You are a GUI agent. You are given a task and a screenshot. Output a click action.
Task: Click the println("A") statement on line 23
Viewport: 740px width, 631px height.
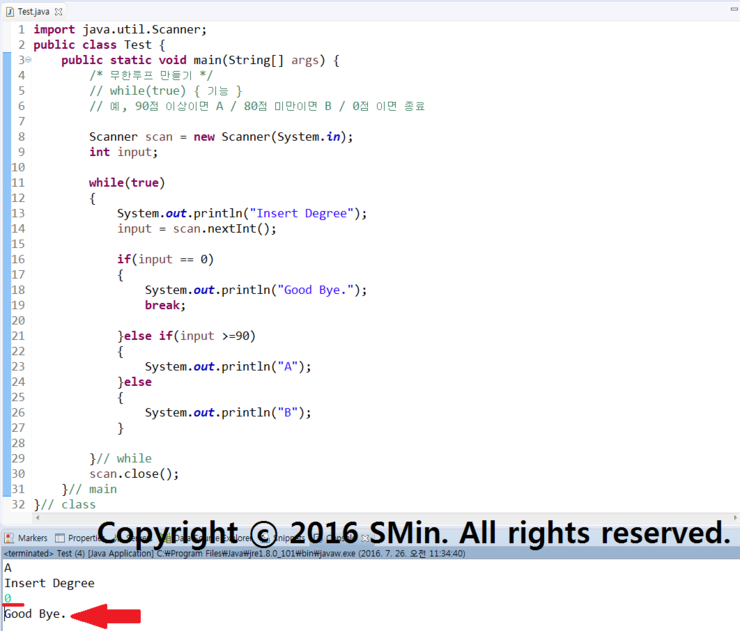[228, 367]
